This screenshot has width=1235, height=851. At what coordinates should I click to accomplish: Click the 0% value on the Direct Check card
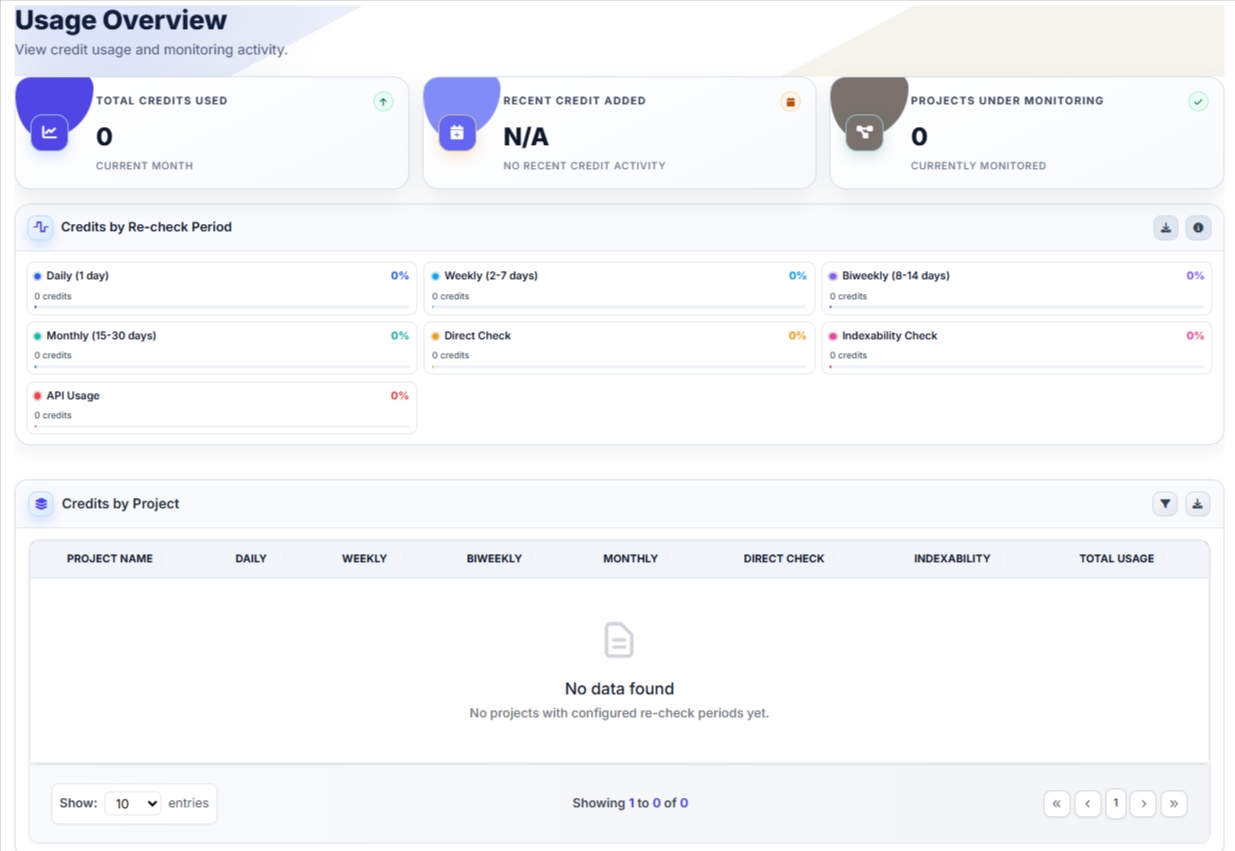point(797,336)
